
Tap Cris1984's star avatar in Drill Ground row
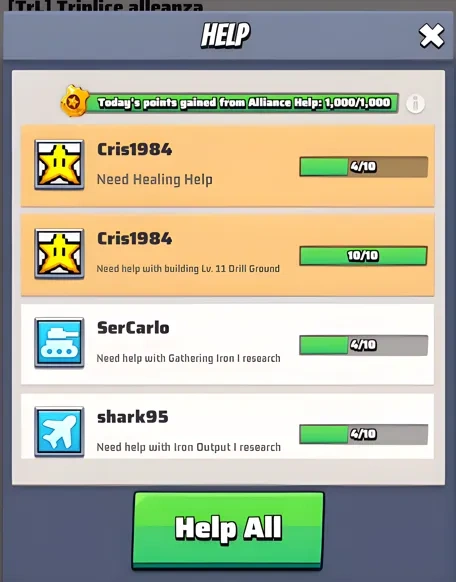pyautogui.click(x=59, y=254)
